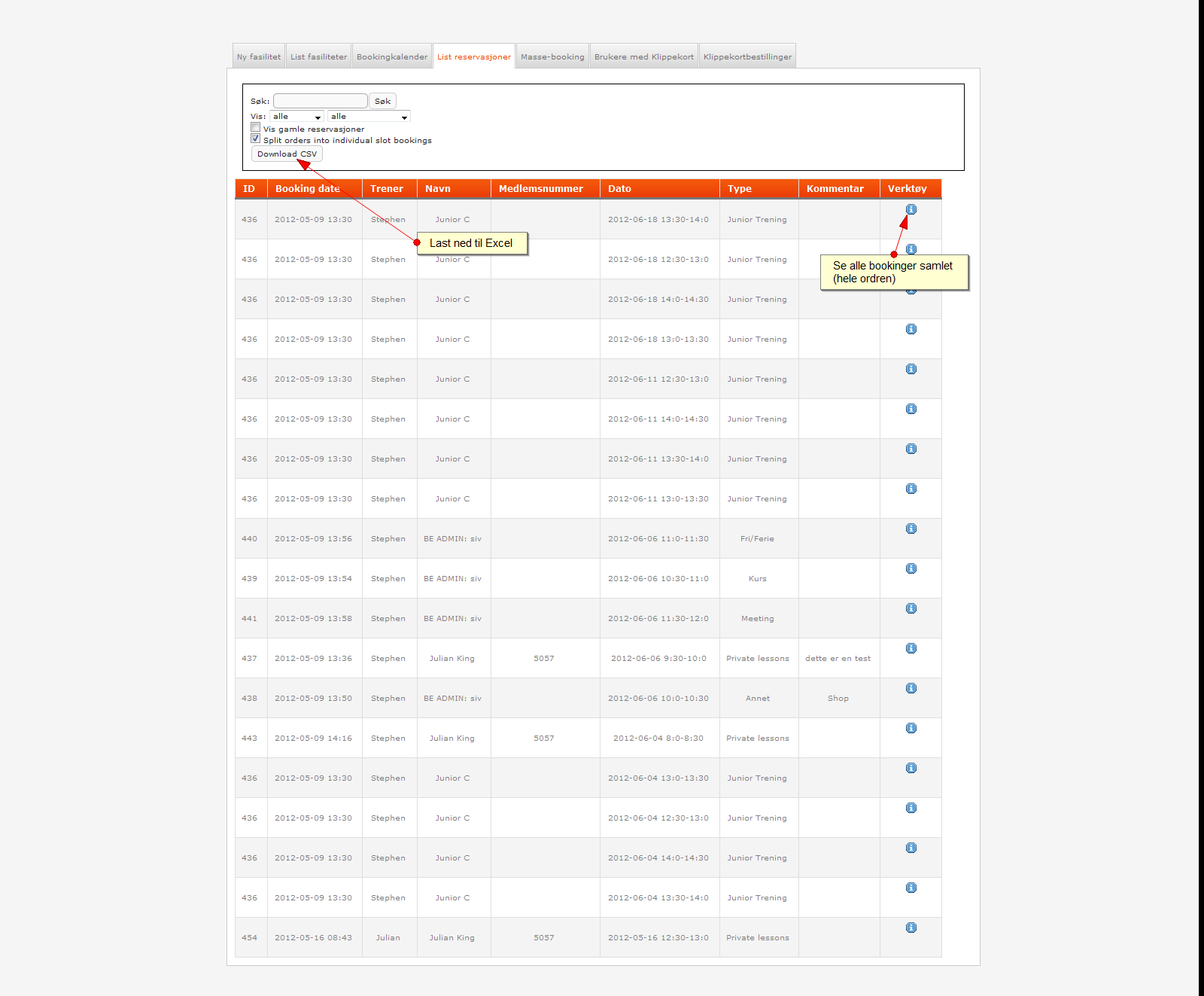Click booking date 2012-05-09 13:56
Viewport: 1204px width, 996px height.
point(313,539)
